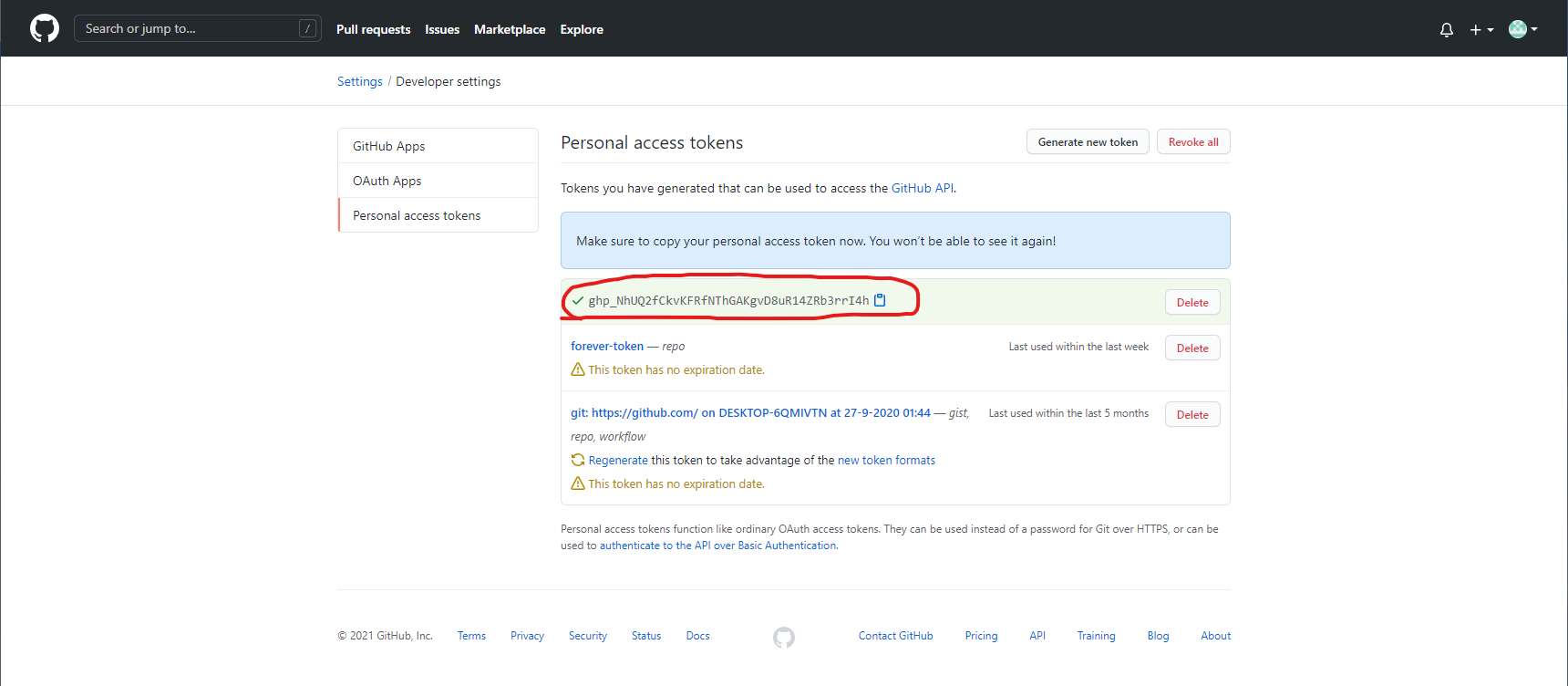Open the notifications bell
1568x686 pixels.
(1447, 29)
